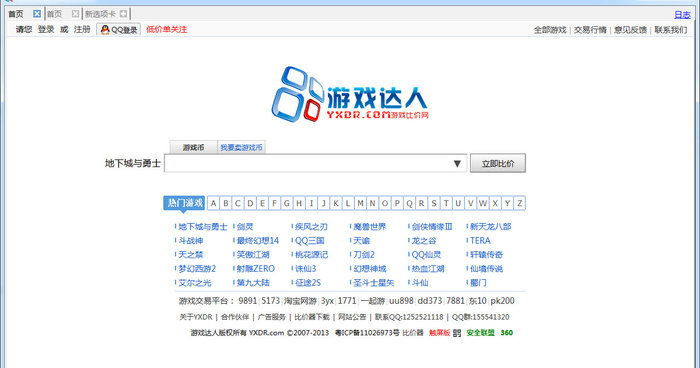
Task: Select the 热门游戏 tab
Action: [x=184, y=203]
